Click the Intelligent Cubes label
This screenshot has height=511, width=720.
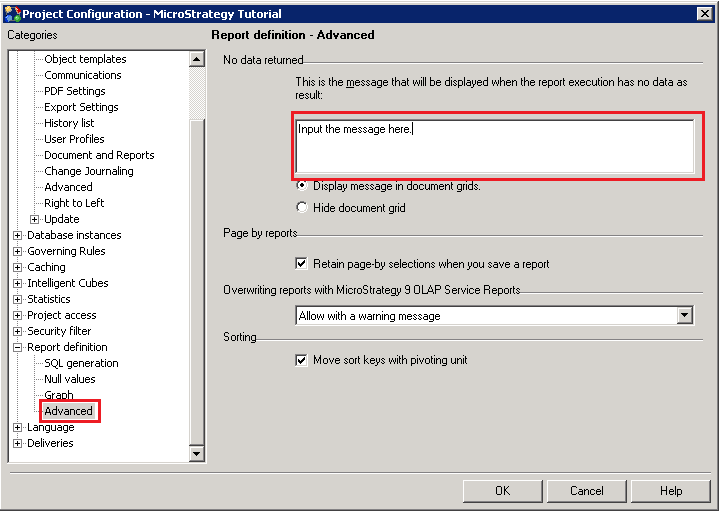point(68,283)
